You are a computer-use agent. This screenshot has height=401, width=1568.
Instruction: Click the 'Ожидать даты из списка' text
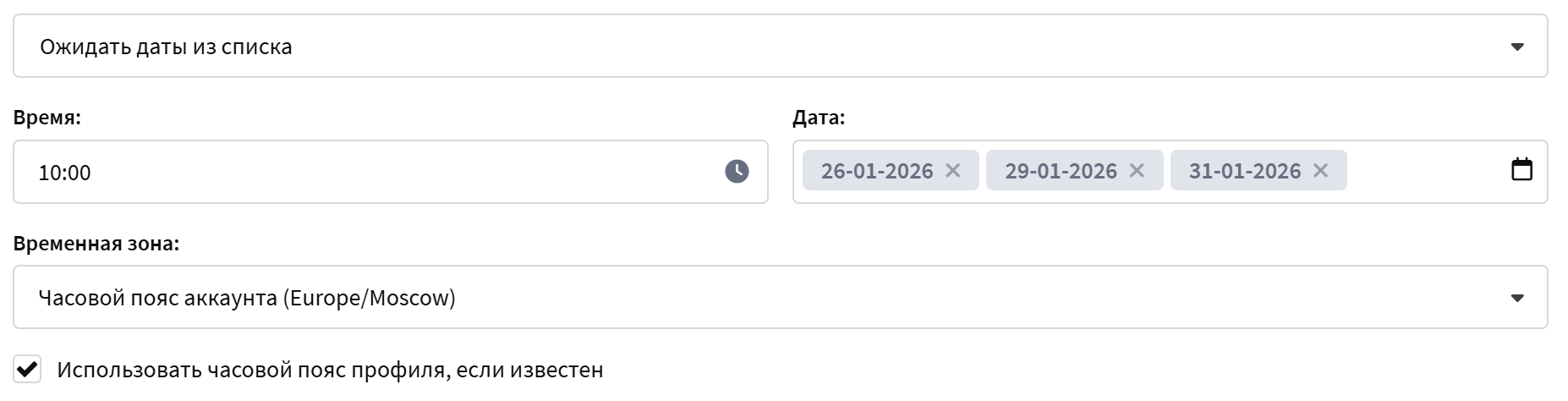(x=166, y=47)
